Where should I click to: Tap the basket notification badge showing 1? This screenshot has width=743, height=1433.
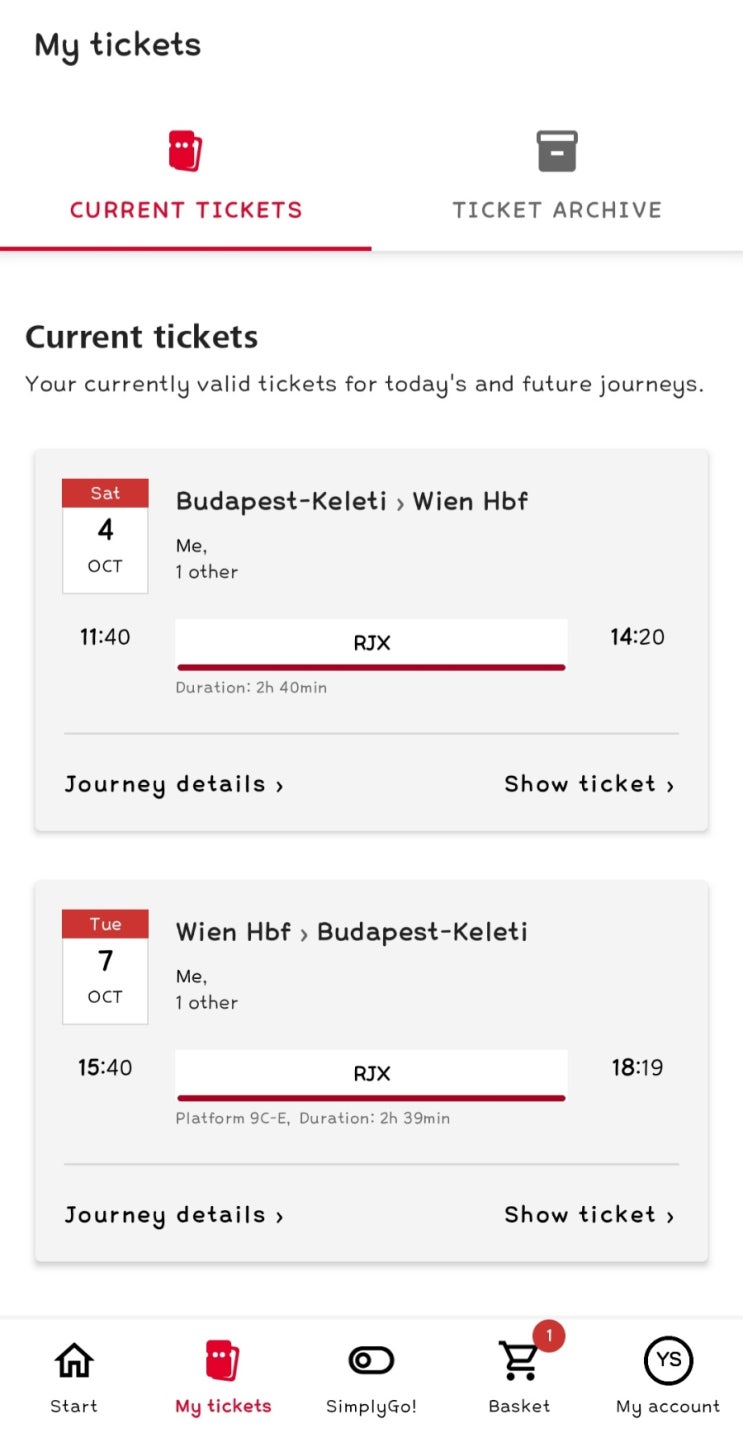point(548,1335)
